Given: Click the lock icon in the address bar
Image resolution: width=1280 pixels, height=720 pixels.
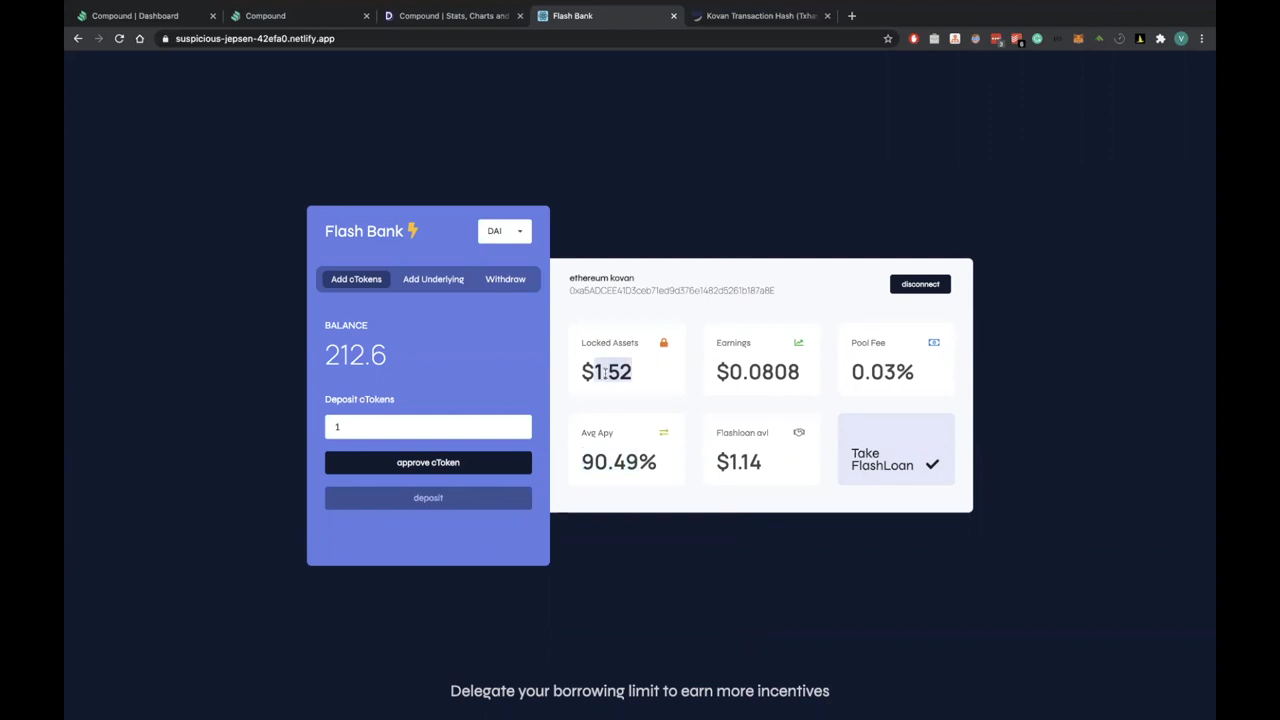Looking at the screenshot, I should point(165,39).
